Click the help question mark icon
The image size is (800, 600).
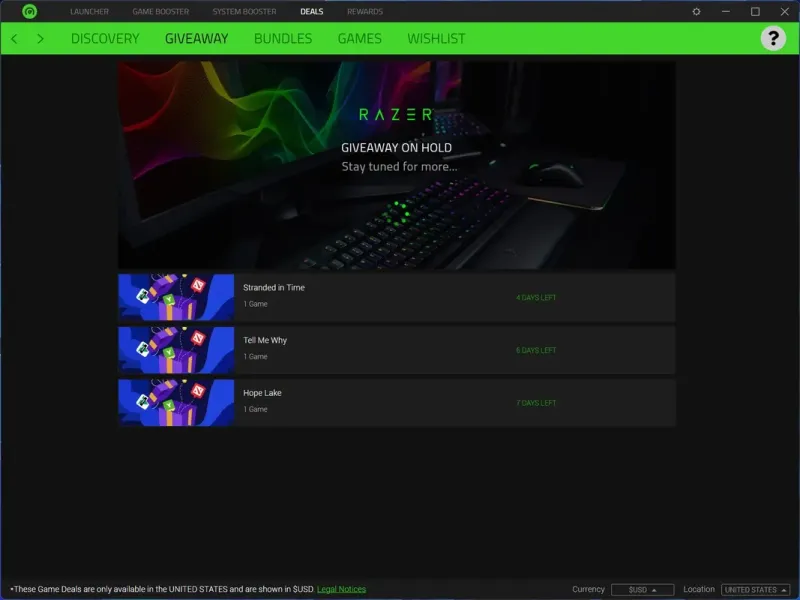(x=773, y=38)
